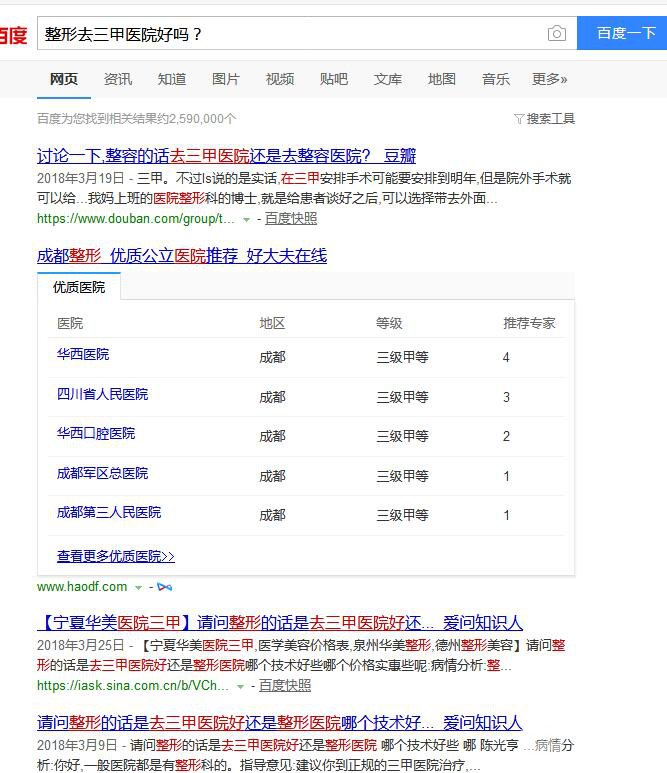
Task: Open the 四川省人民医院 link
Action: pyautogui.click(x=103, y=394)
